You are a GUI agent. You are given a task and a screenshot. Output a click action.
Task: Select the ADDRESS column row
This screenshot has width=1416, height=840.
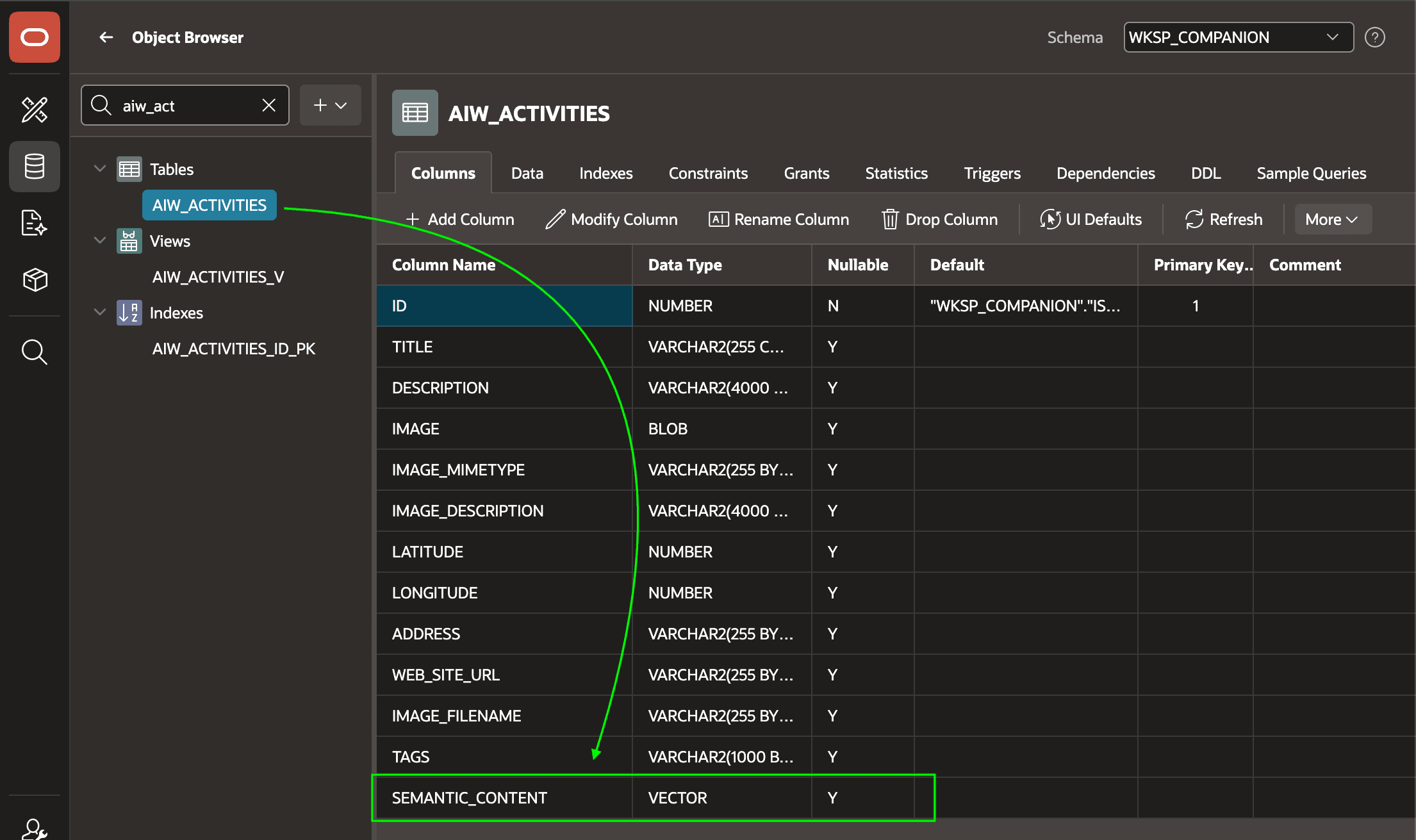(x=896, y=634)
